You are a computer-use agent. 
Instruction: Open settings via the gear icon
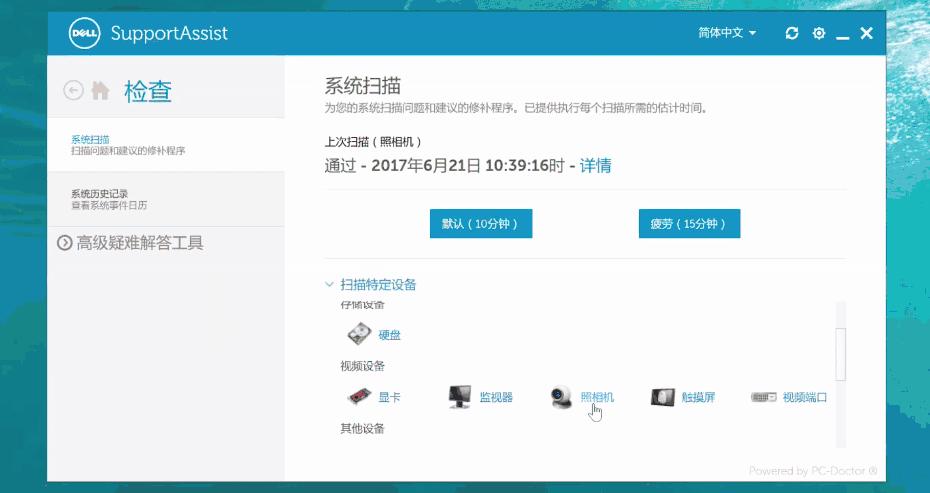(818, 33)
